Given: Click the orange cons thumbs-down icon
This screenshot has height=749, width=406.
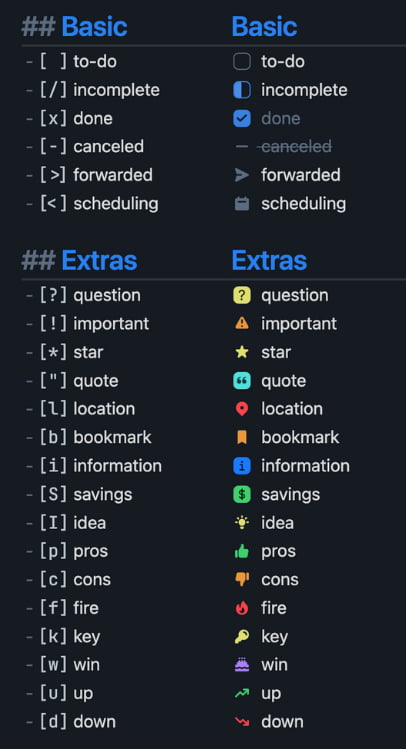Looking at the screenshot, I should click(242, 579).
